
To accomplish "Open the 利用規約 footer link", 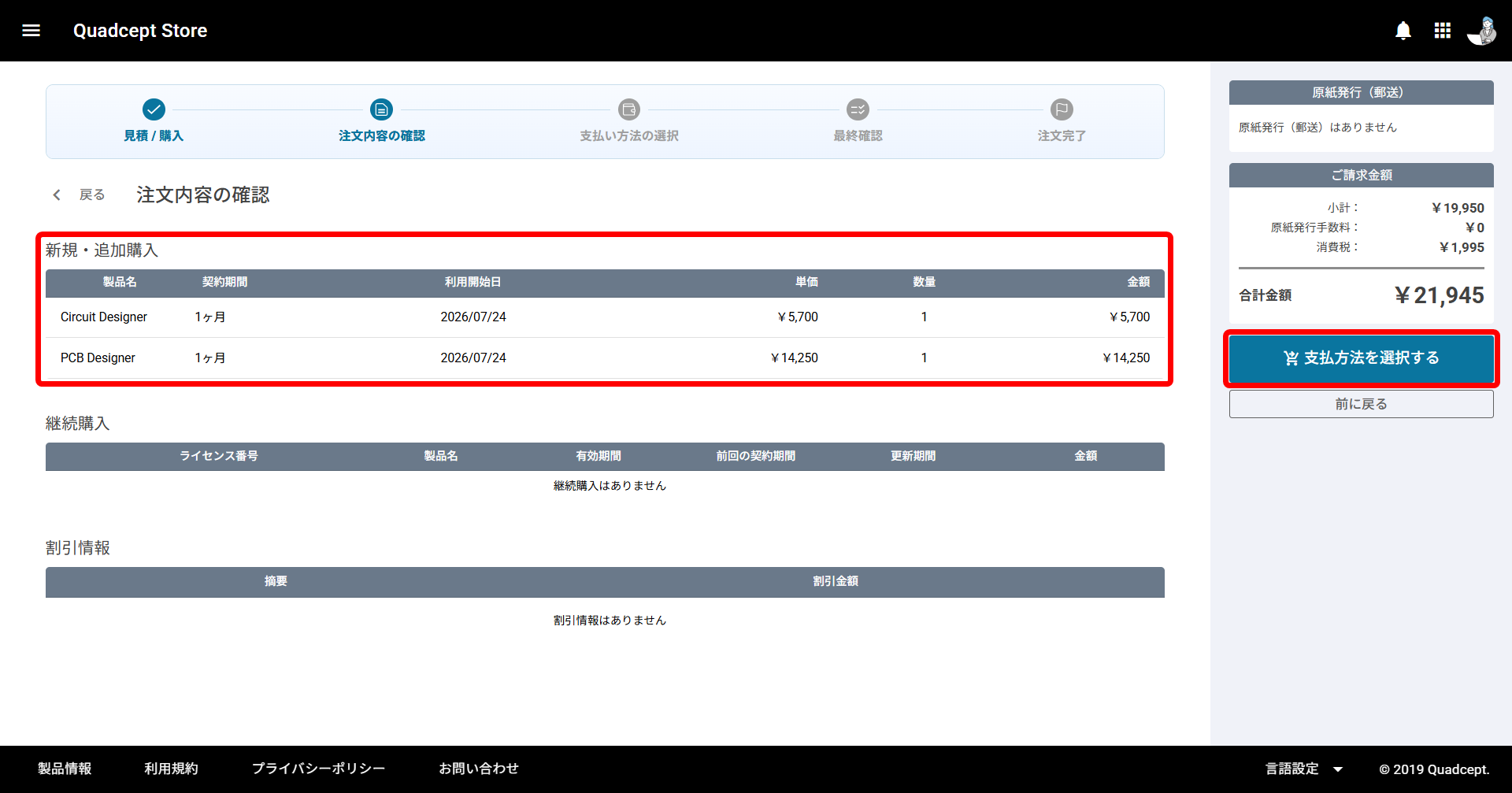I will (171, 769).
